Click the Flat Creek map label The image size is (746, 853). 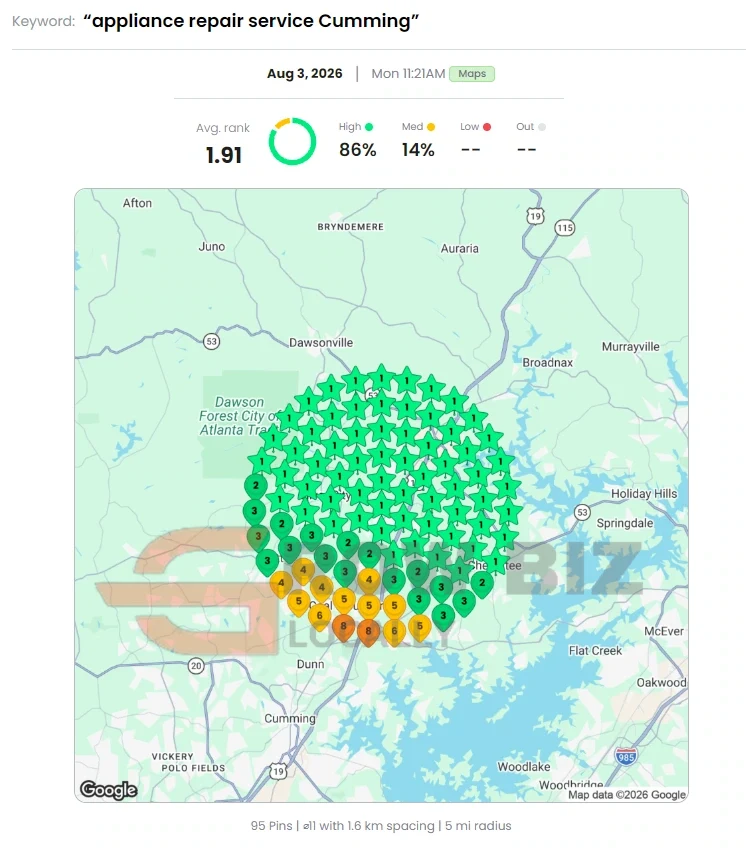595,651
